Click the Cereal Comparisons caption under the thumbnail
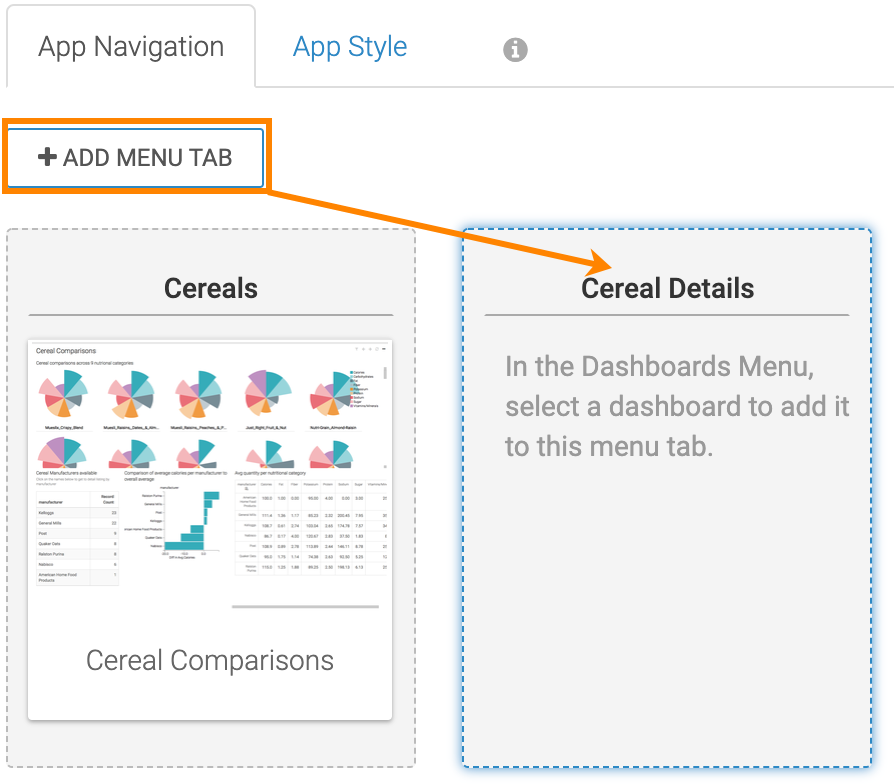Image resolution: width=894 pixels, height=784 pixels. pyautogui.click(x=210, y=660)
